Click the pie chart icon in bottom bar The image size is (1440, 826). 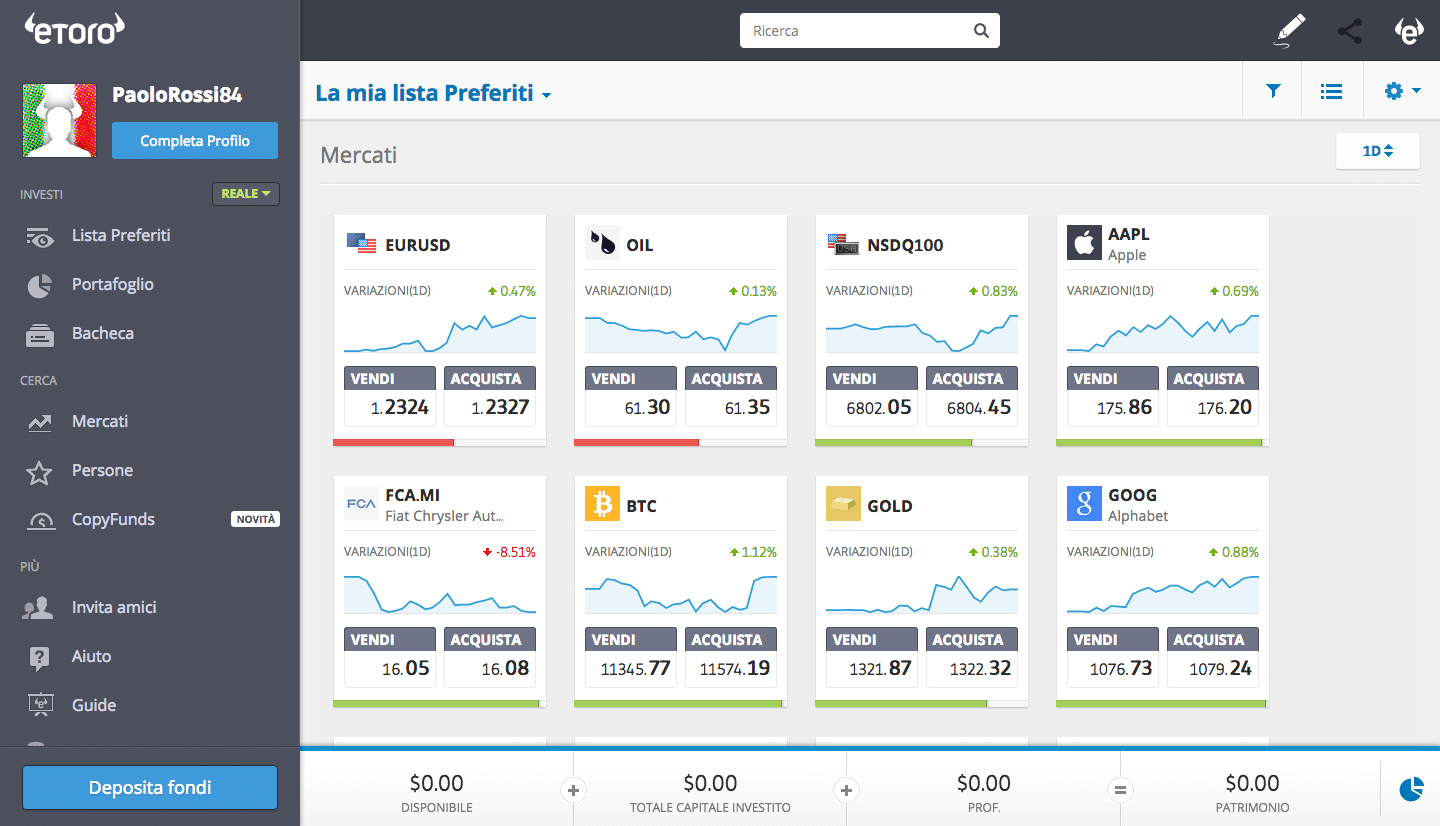(1411, 789)
